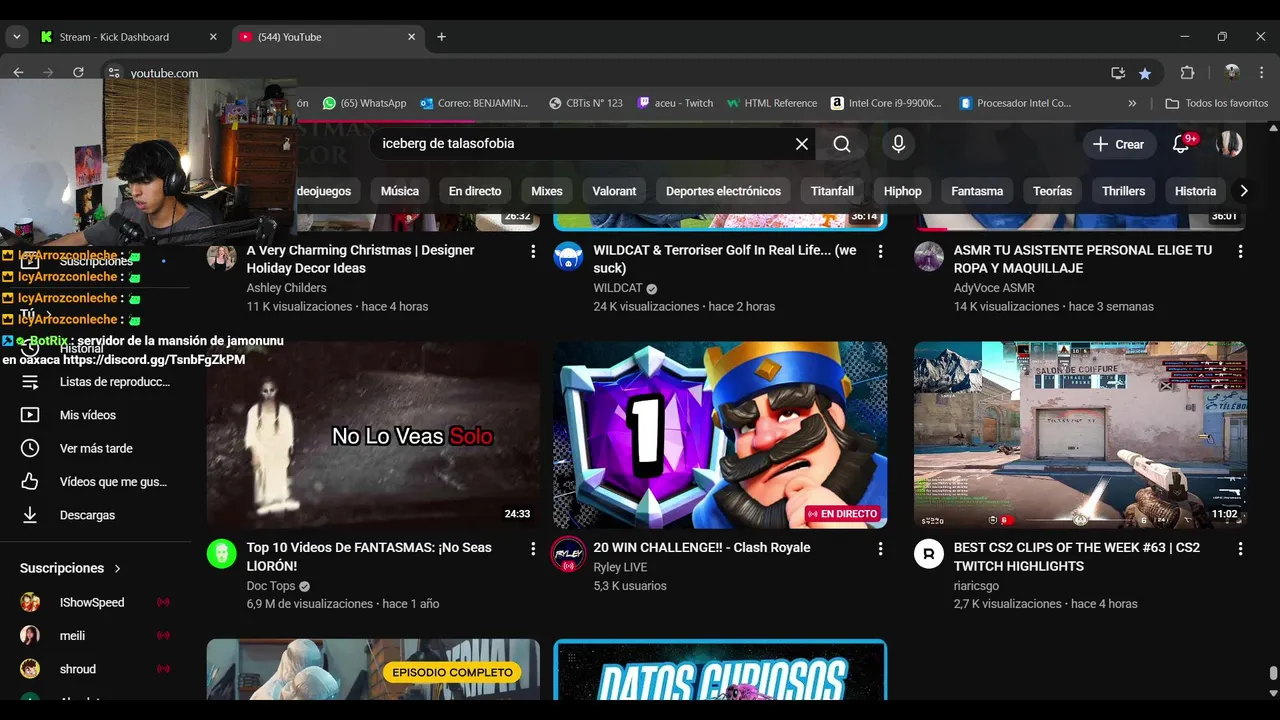The image size is (1280, 720).
Task: Open the Clash Royale live thumbnail
Action: coord(720,435)
